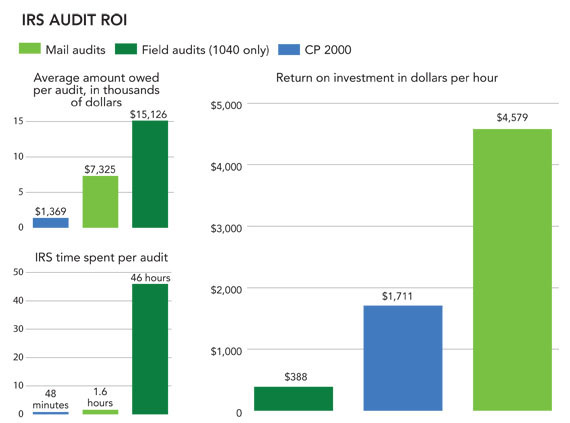Select the $388 field audits ROI bar
The height and width of the screenshot is (423, 570).
pyautogui.click(x=293, y=399)
